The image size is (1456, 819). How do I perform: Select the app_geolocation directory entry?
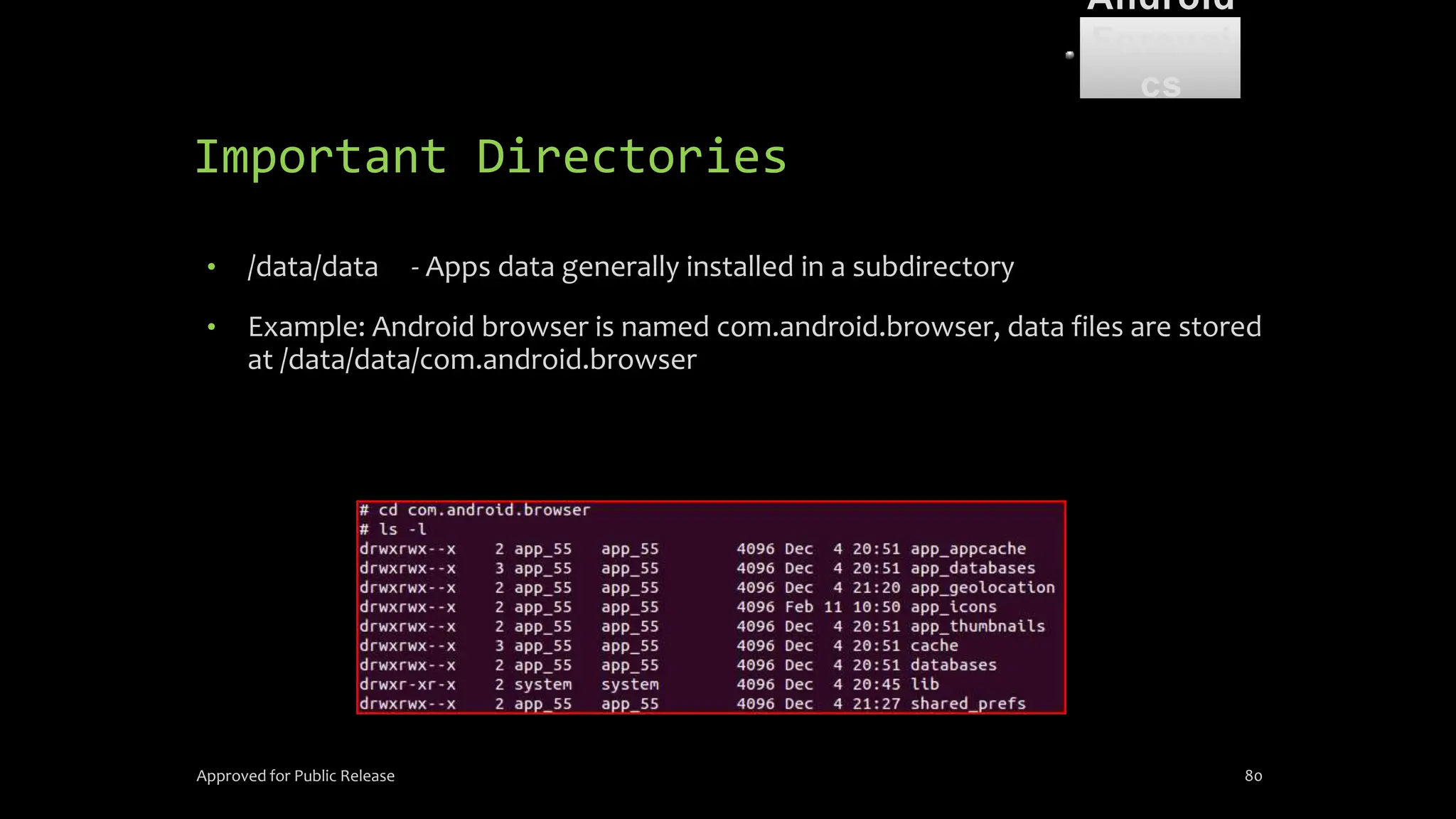point(982,587)
